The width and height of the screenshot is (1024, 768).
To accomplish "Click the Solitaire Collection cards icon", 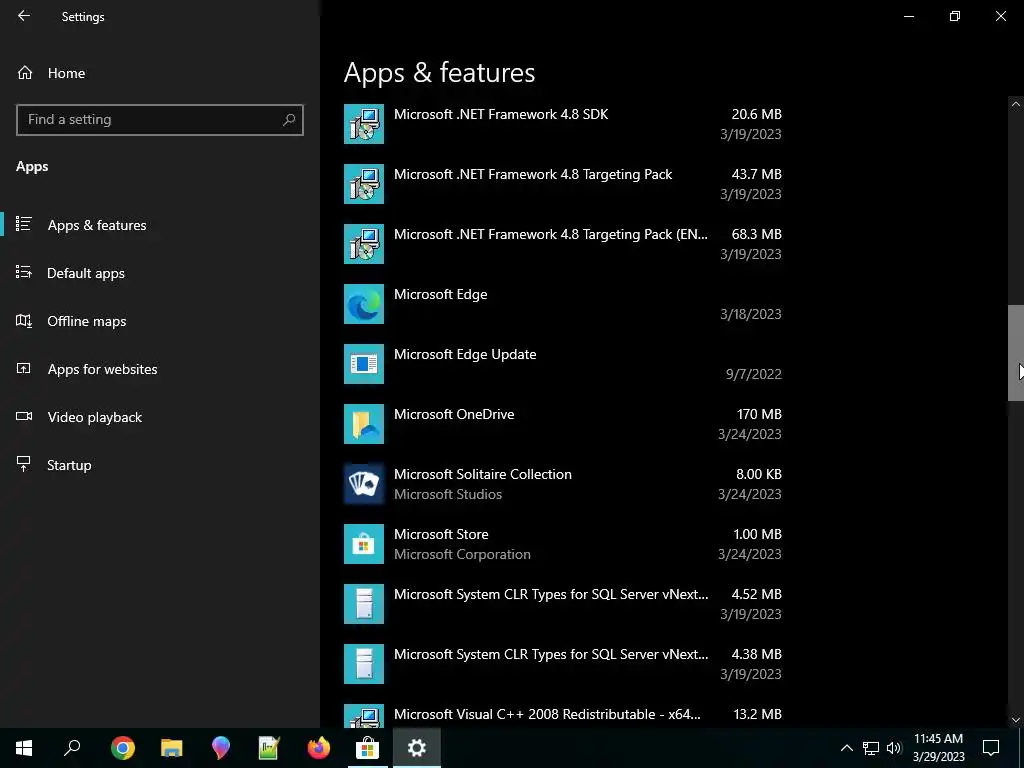I will coord(364,484).
